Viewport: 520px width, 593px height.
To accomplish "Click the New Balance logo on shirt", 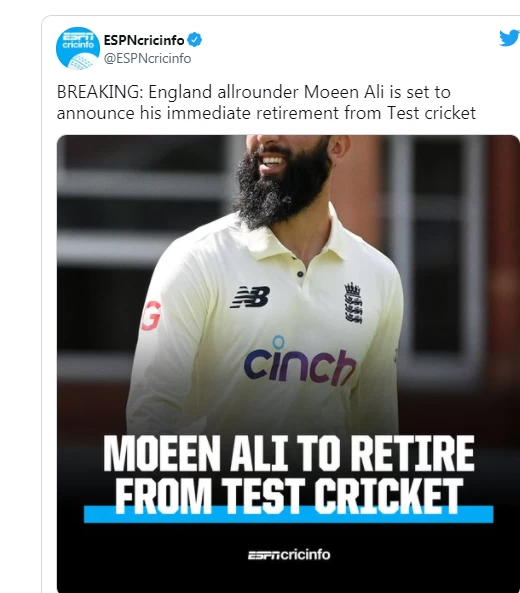I will (251, 297).
